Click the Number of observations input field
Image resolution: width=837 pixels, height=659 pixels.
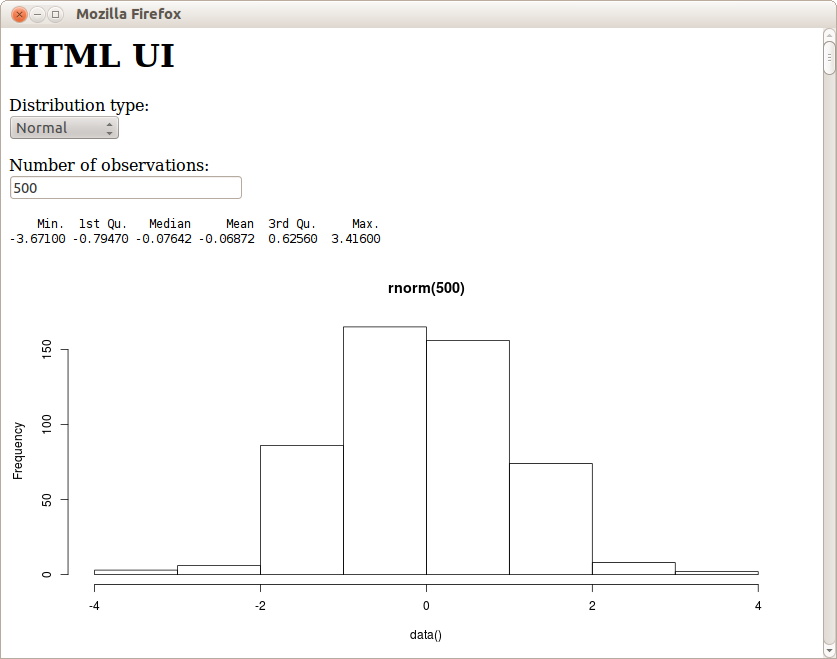[x=125, y=188]
